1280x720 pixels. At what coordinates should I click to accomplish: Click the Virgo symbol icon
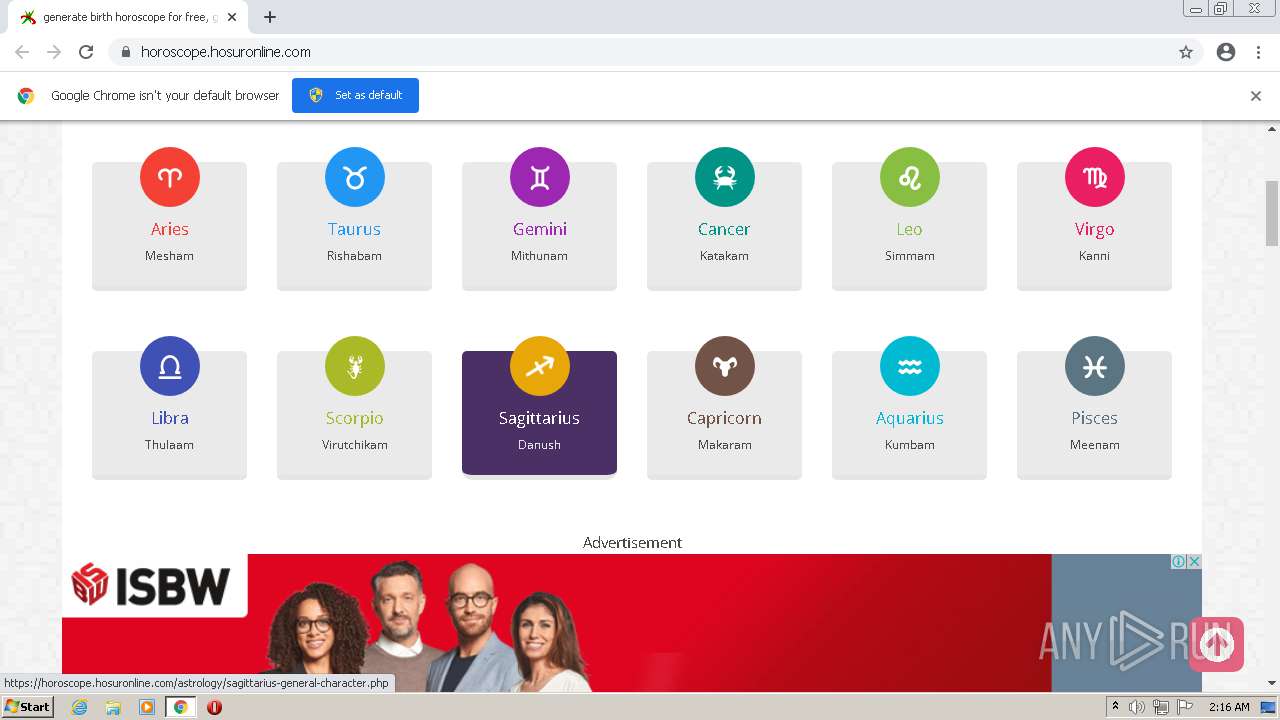point(1095,177)
